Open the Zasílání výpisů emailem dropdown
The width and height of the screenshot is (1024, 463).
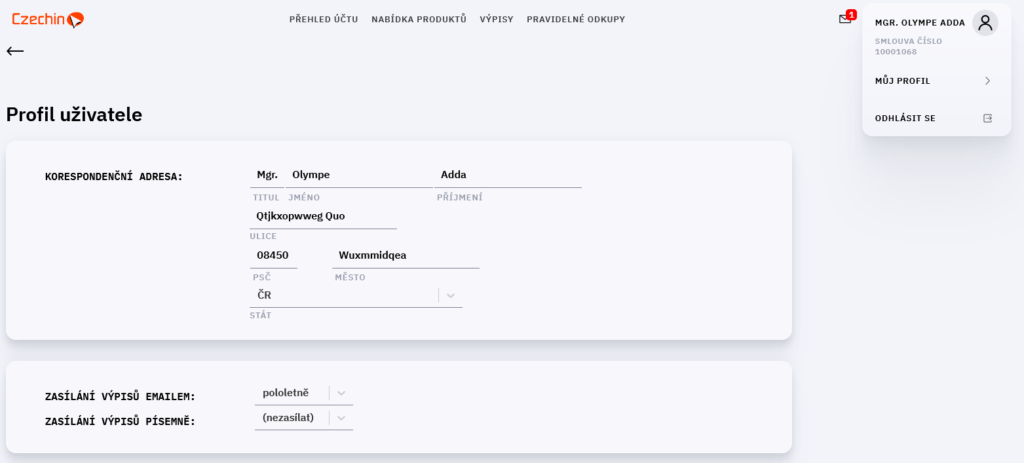(x=304, y=393)
